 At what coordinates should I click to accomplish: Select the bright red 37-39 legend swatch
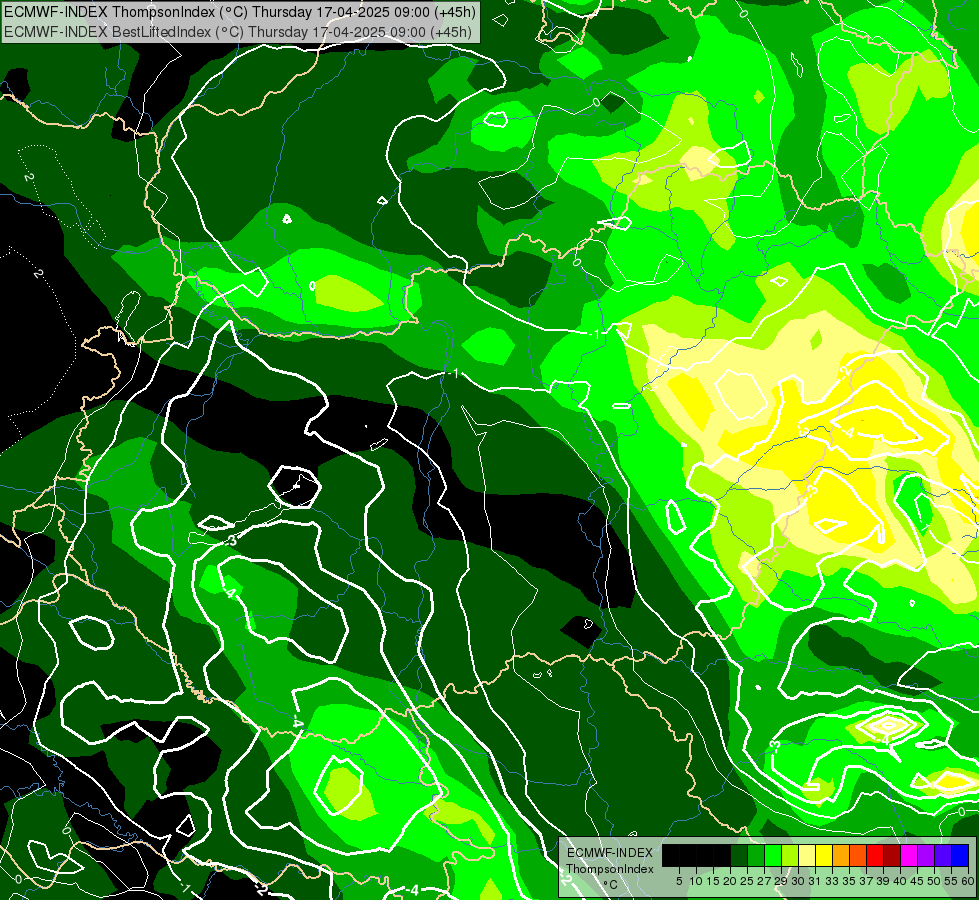875,855
